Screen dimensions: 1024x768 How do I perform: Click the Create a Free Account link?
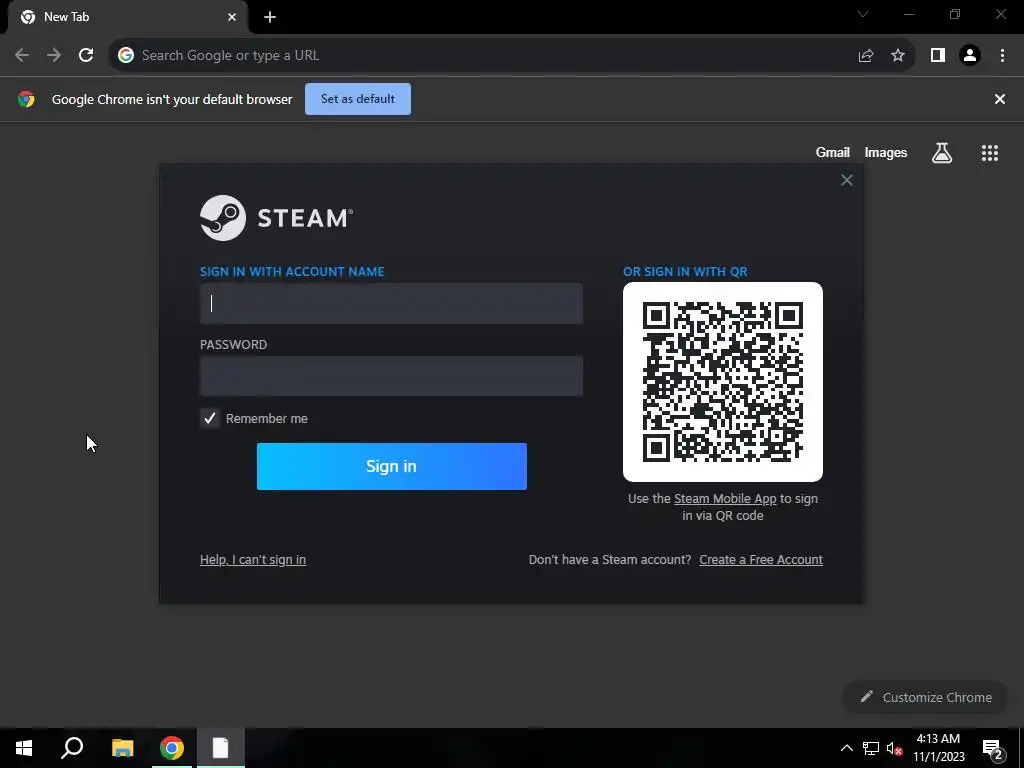[761, 560]
